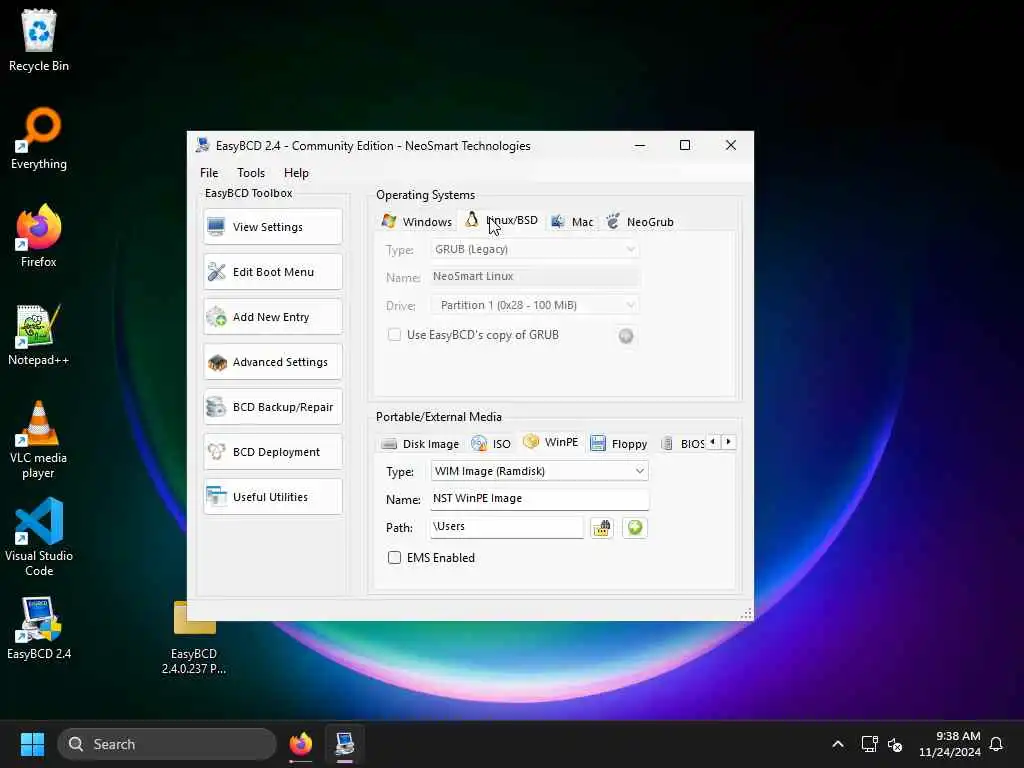Image resolution: width=1024 pixels, height=768 pixels.
Task: Select the Linux/BSD tab
Action: (502, 221)
